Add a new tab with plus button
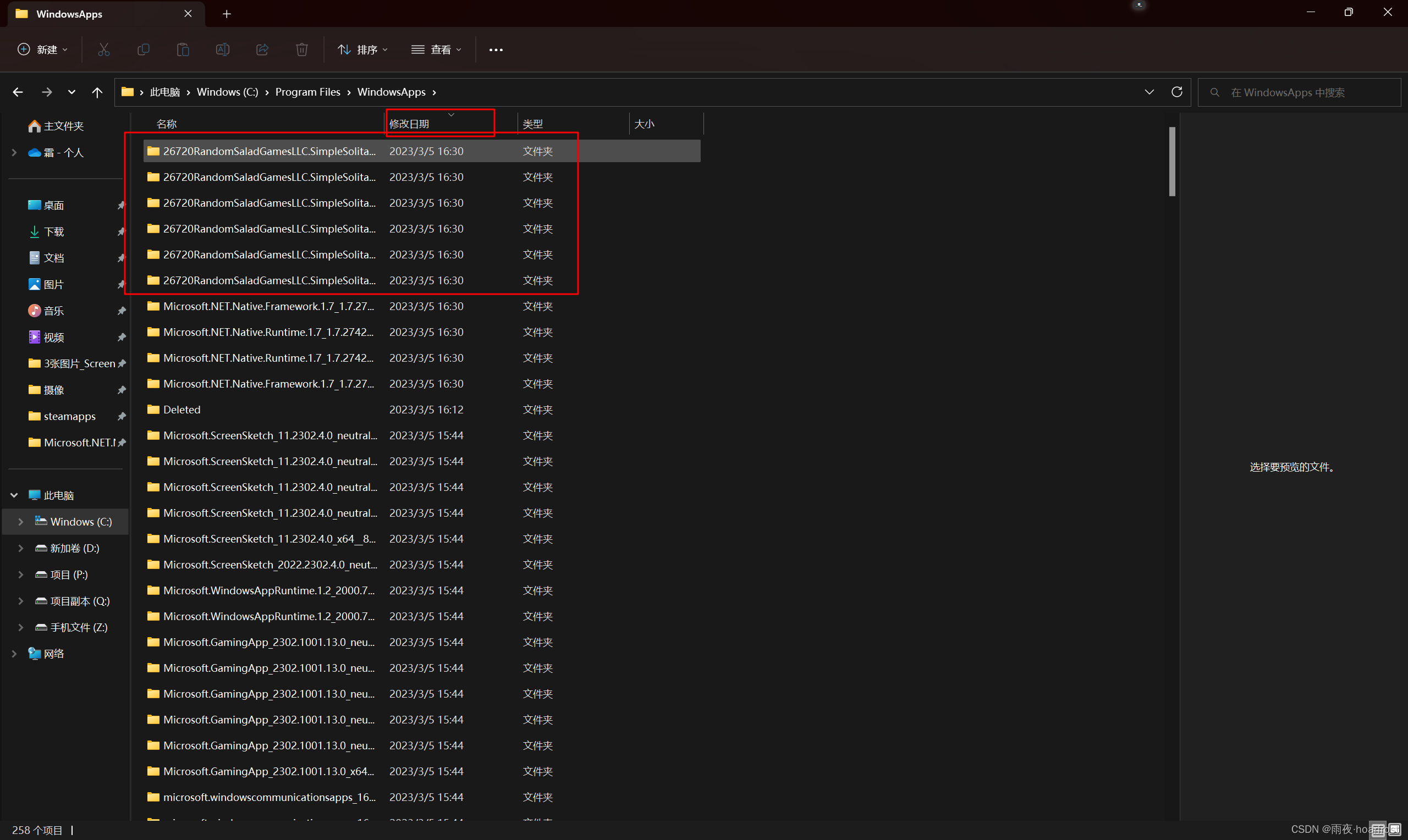Screen dimensions: 1408x840 (x=227, y=14)
